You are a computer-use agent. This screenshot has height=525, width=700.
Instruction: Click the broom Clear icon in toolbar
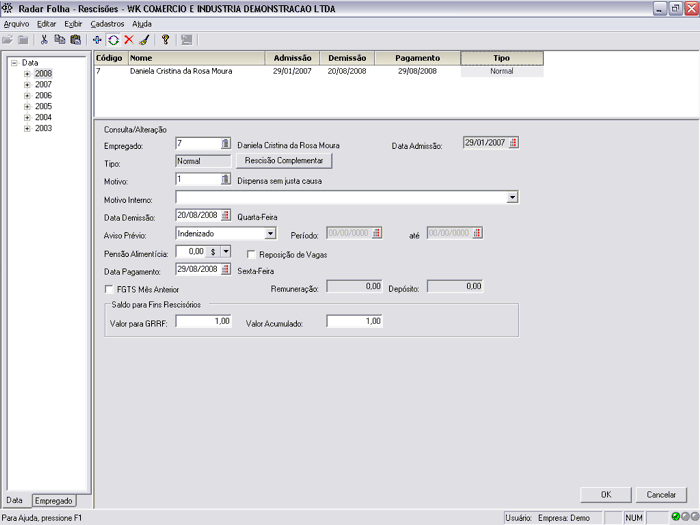[143, 40]
